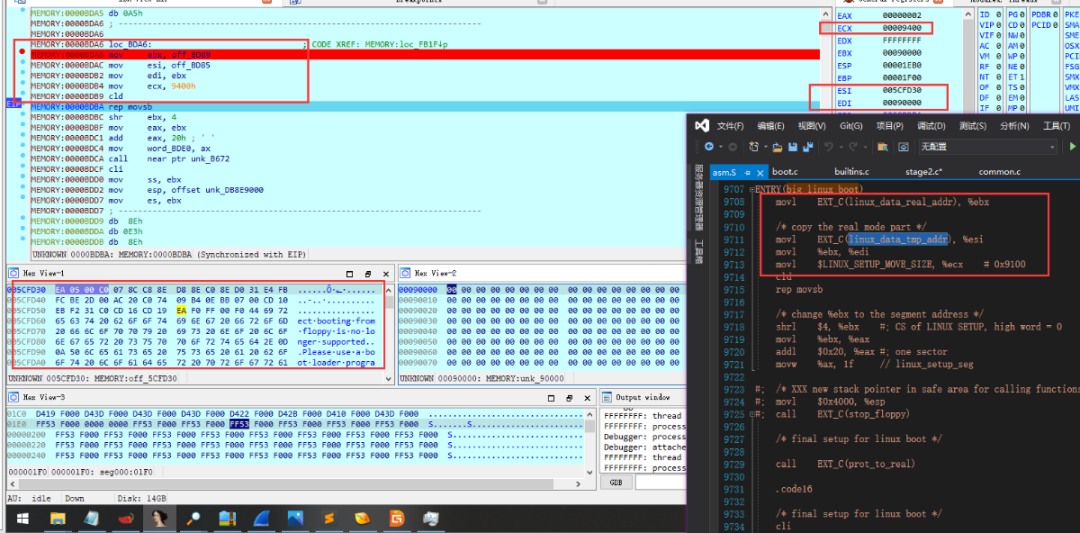Set breakpoint on the dot beside cld line
1080x533 pixels.
(23, 96)
